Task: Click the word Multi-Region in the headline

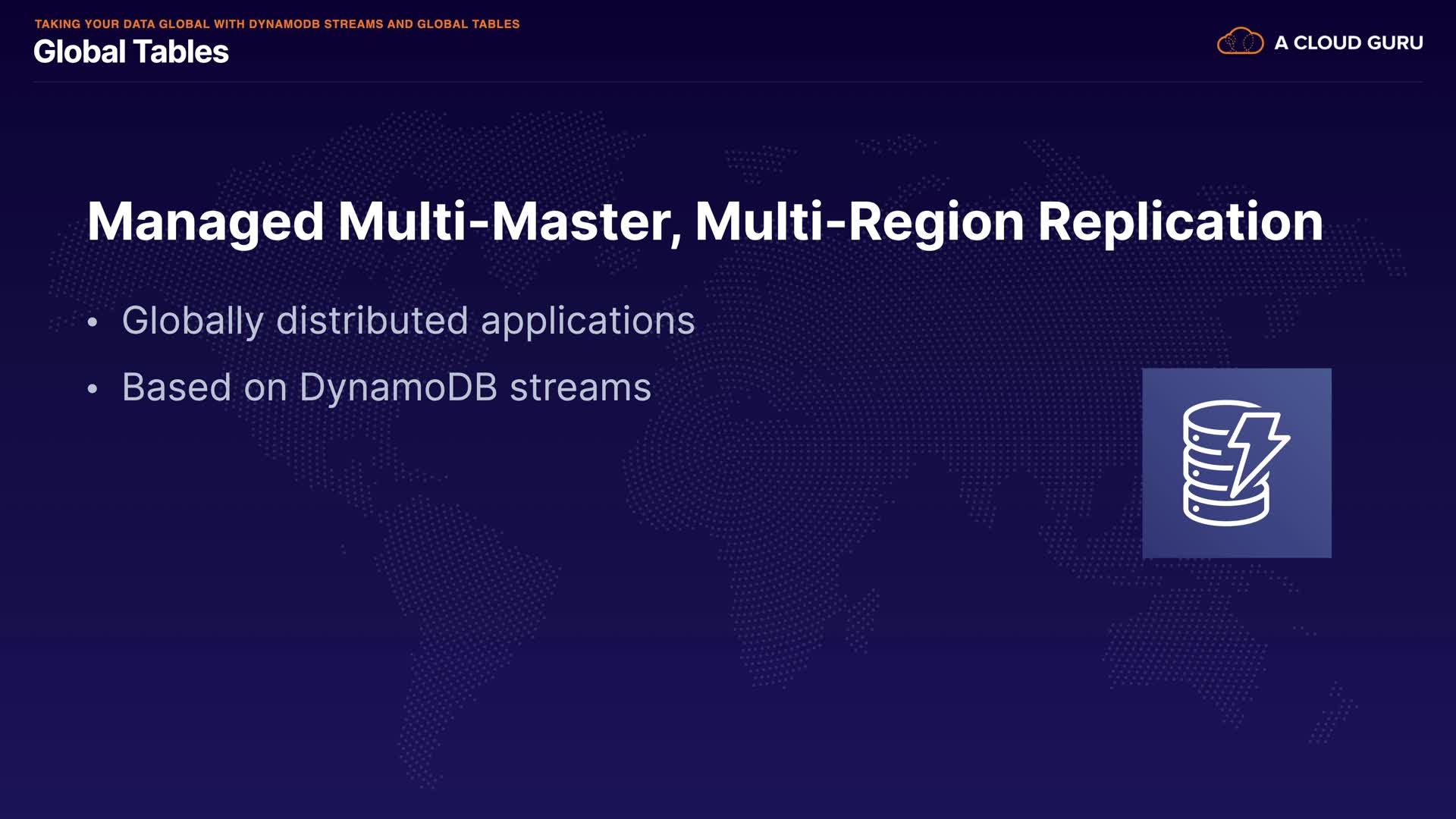Action: point(859,221)
